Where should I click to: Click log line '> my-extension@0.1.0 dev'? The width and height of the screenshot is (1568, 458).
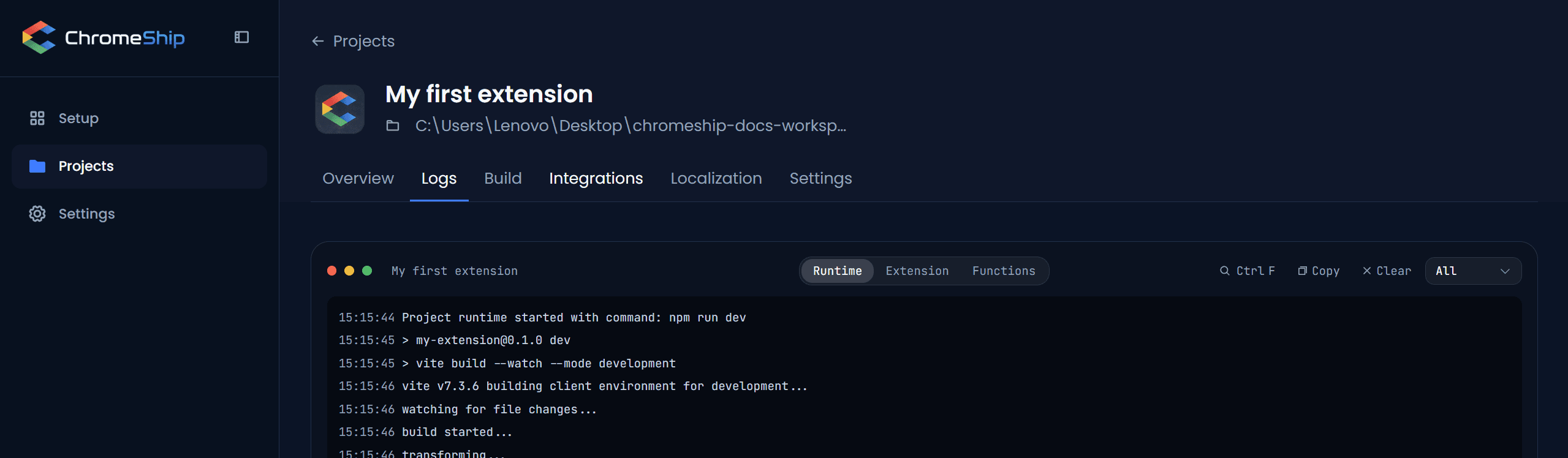click(486, 340)
